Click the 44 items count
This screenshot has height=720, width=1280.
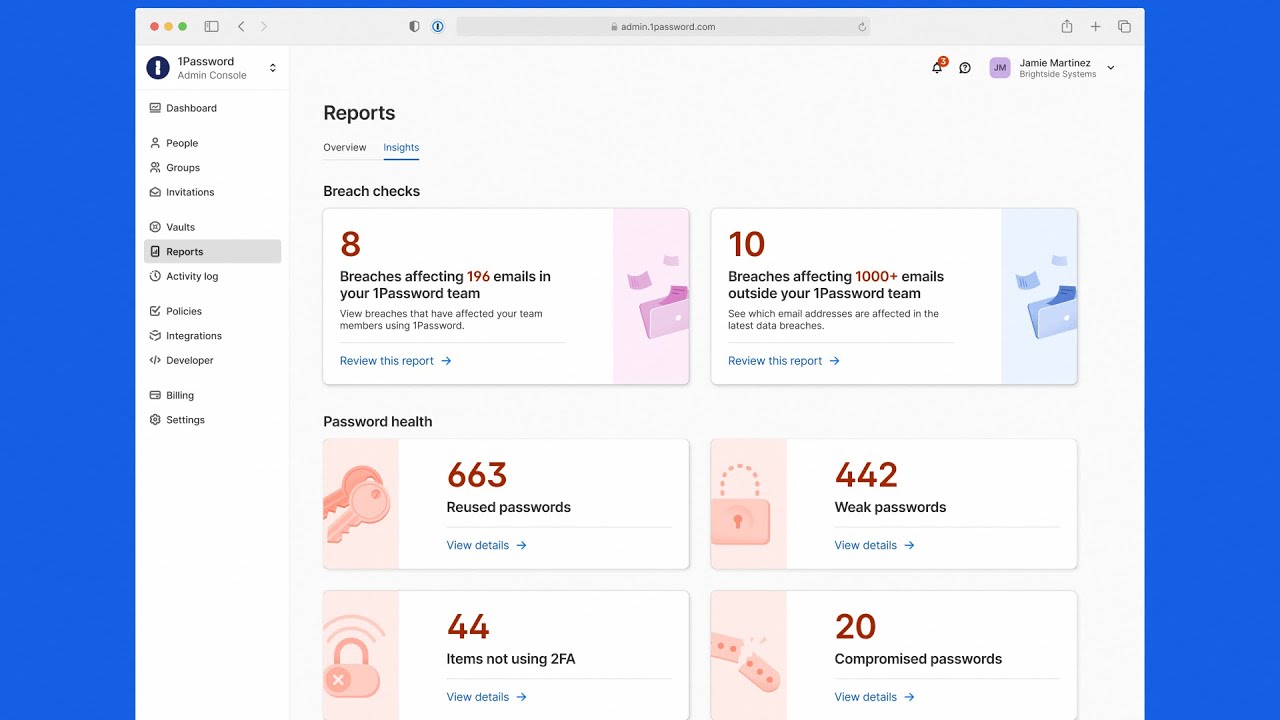468,627
